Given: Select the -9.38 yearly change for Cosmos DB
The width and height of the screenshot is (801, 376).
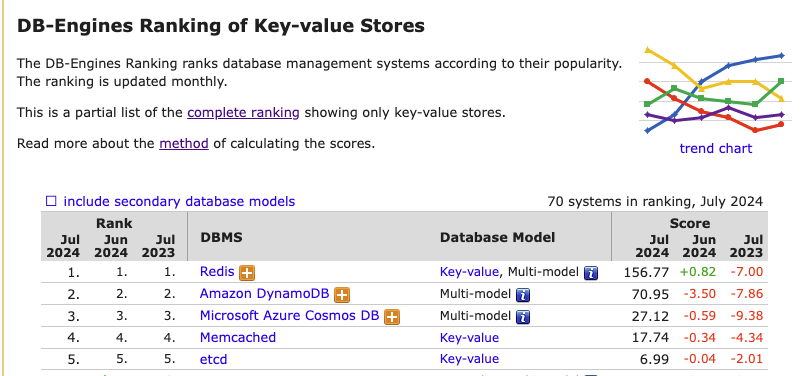Looking at the screenshot, I should (x=746, y=316).
